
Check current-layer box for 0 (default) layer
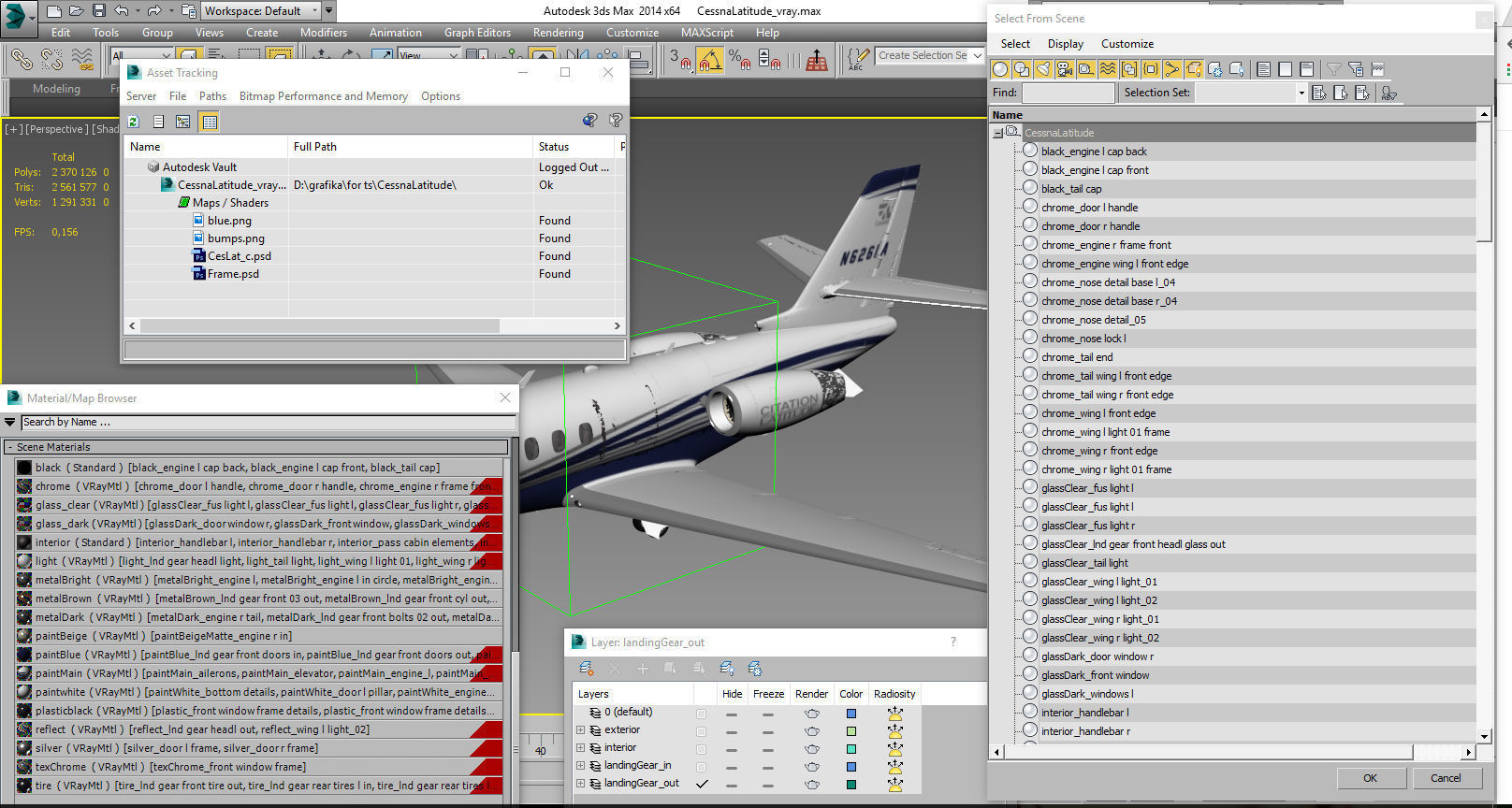tap(701, 714)
